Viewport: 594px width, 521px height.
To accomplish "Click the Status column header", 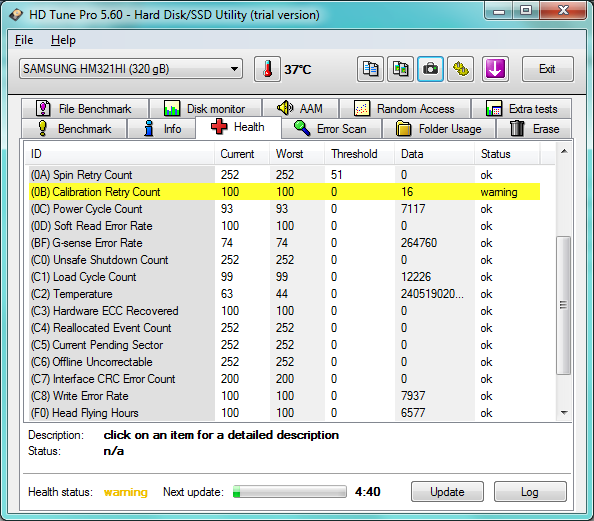I will (x=507, y=154).
